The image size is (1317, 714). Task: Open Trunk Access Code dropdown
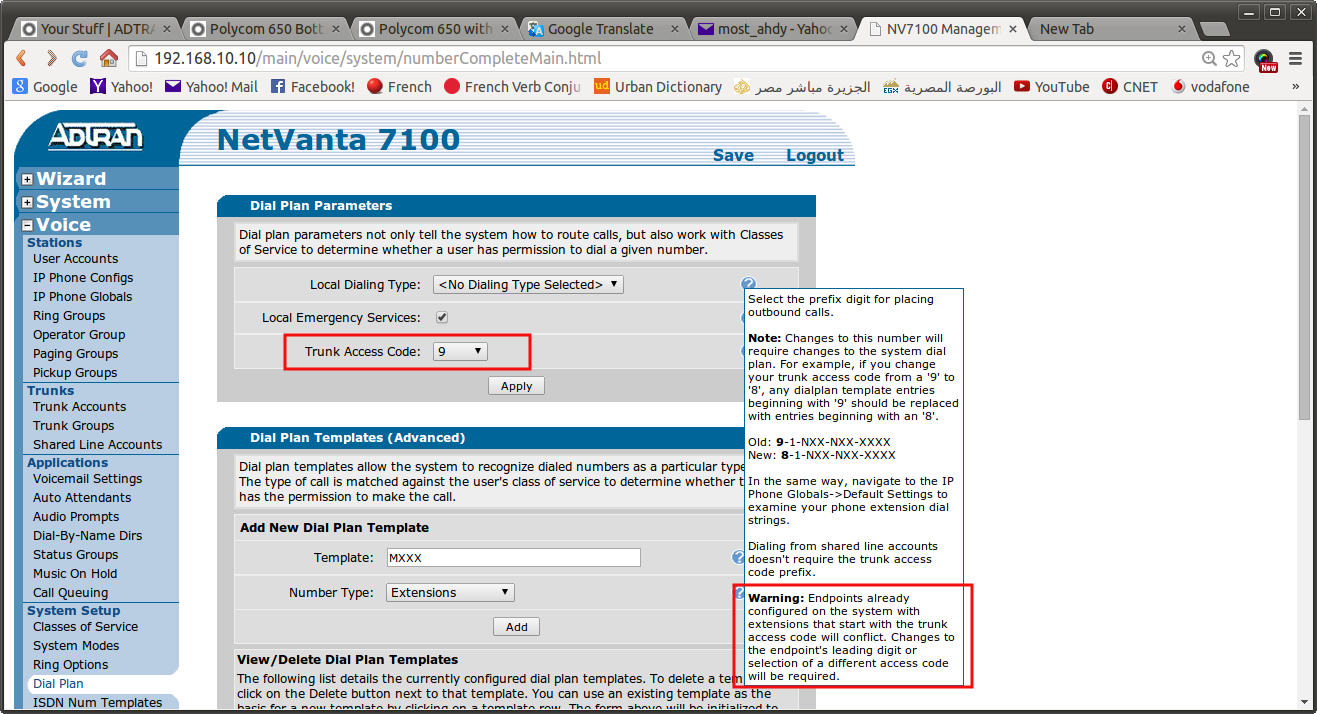[460, 351]
